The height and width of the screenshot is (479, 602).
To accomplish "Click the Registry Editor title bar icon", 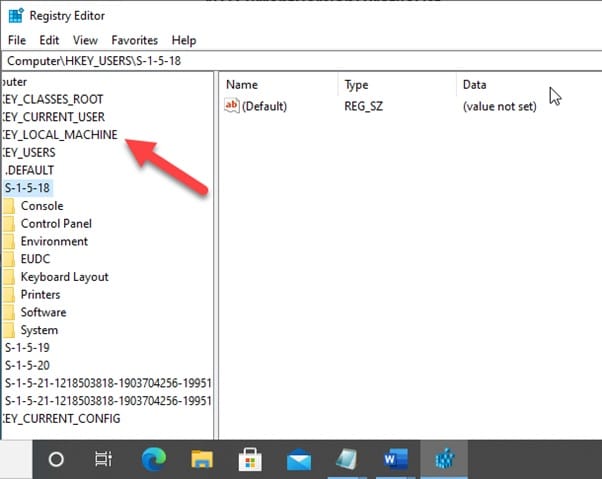I will point(16,16).
